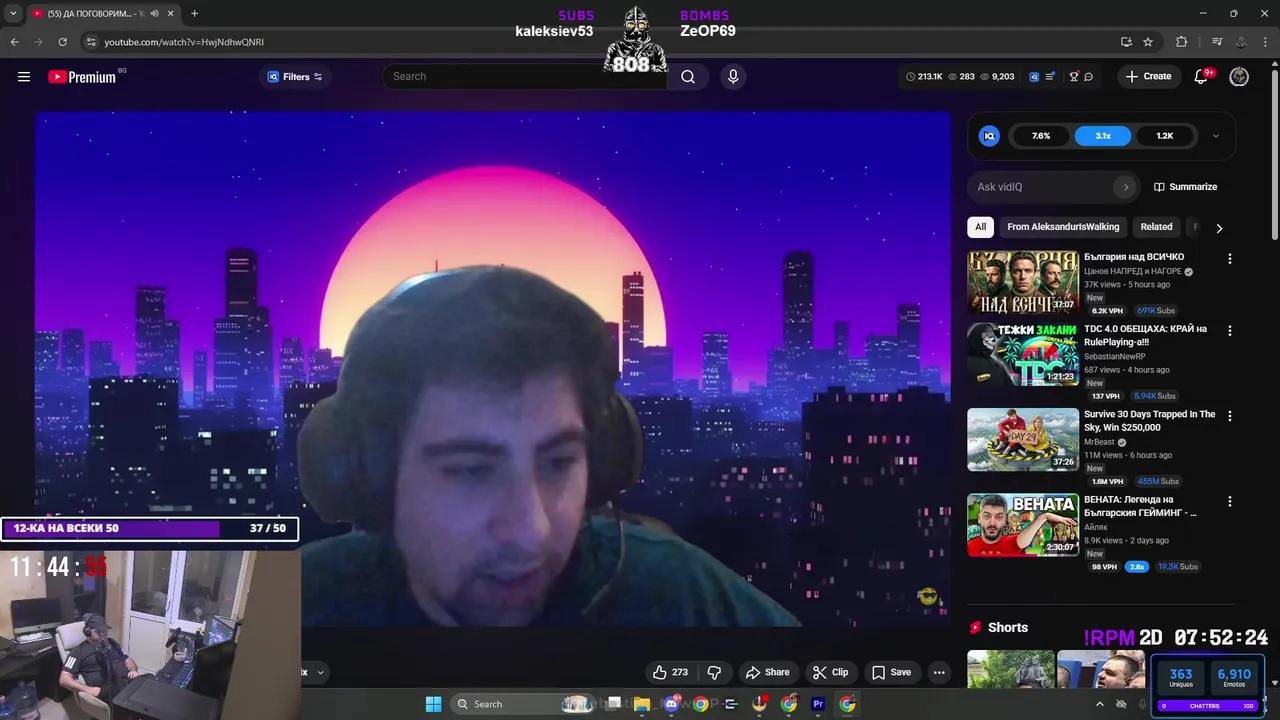Reload the page

coord(62,42)
